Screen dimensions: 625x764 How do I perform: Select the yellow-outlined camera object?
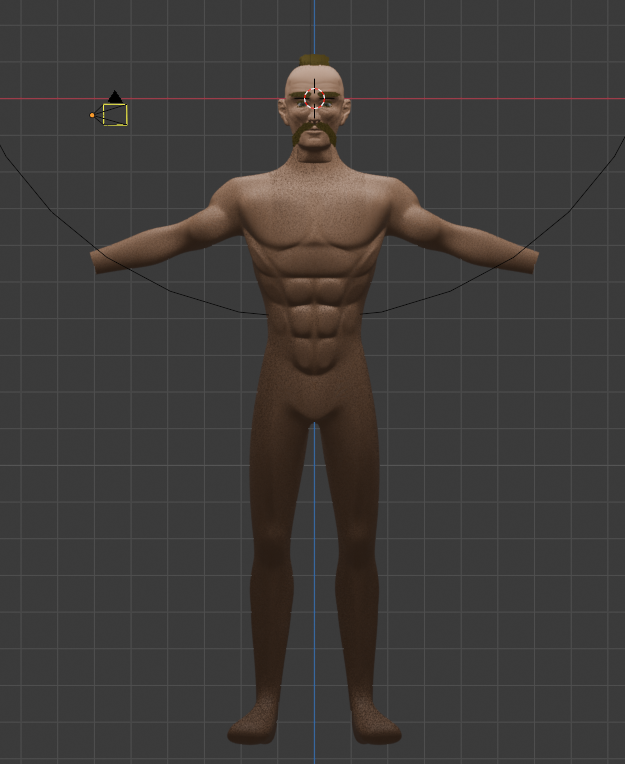pos(115,115)
